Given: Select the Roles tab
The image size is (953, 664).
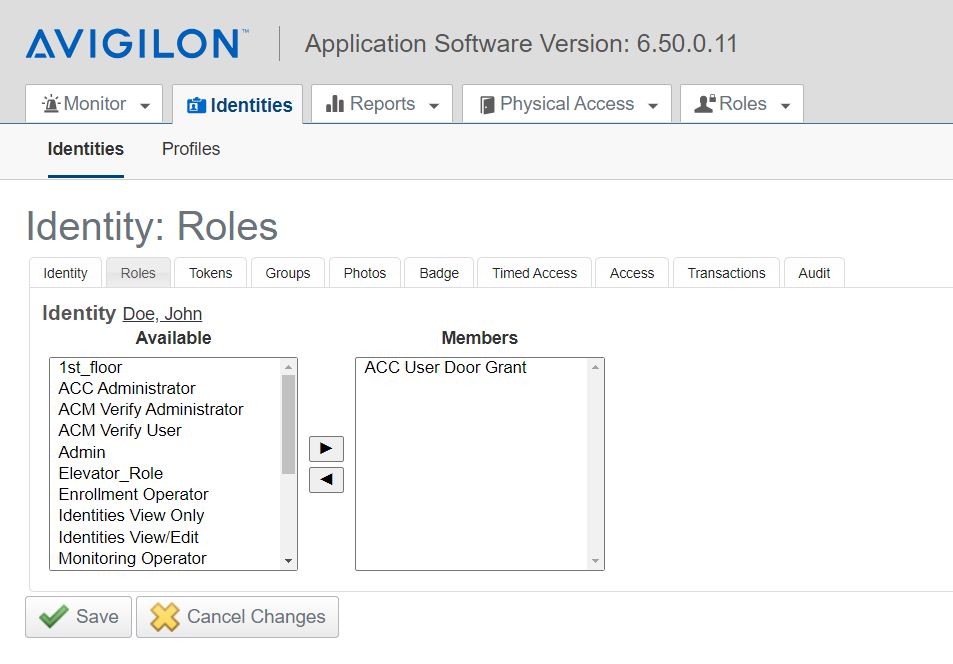Looking at the screenshot, I should coord(138,273).
